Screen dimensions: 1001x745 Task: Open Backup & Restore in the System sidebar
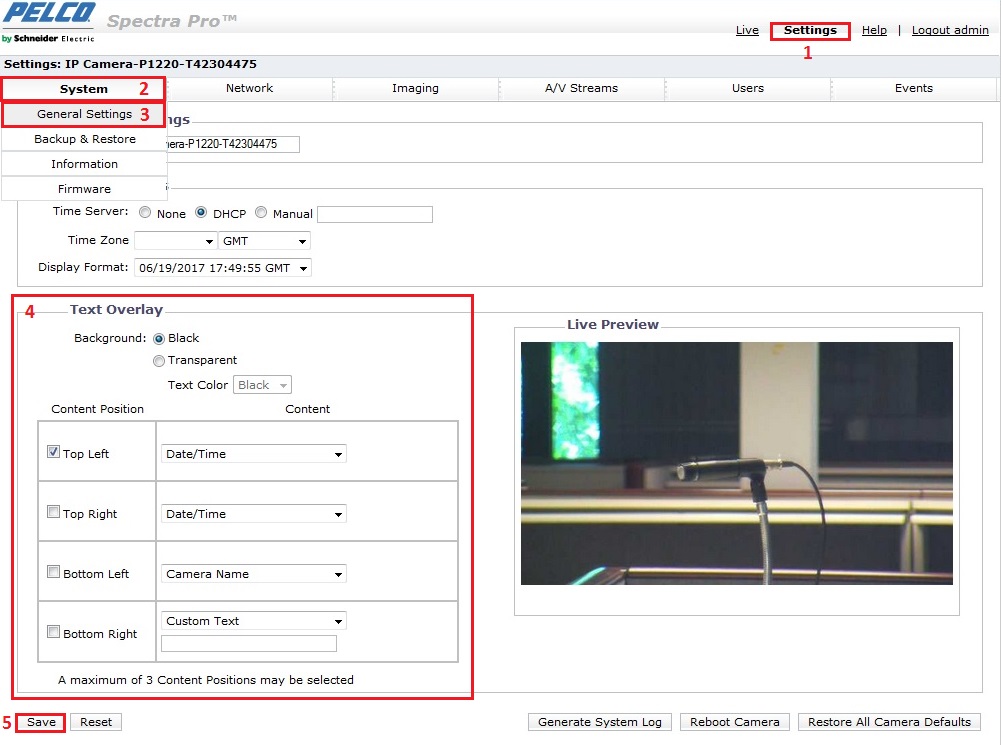84,139
